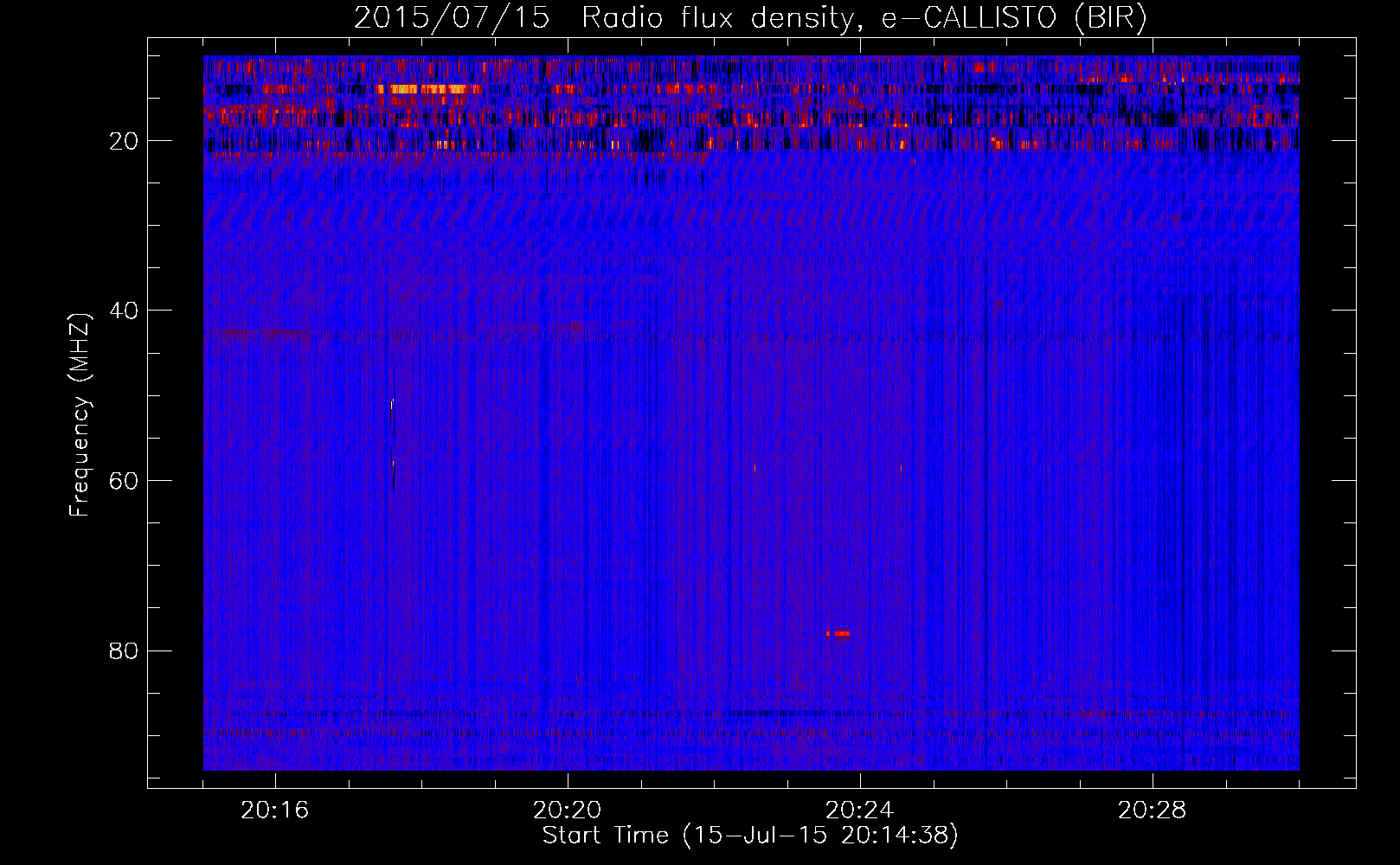Click the 20 MHz frequency tick label
The height and width of the screenshot is (865, 1400).
(x=125, y=141)
